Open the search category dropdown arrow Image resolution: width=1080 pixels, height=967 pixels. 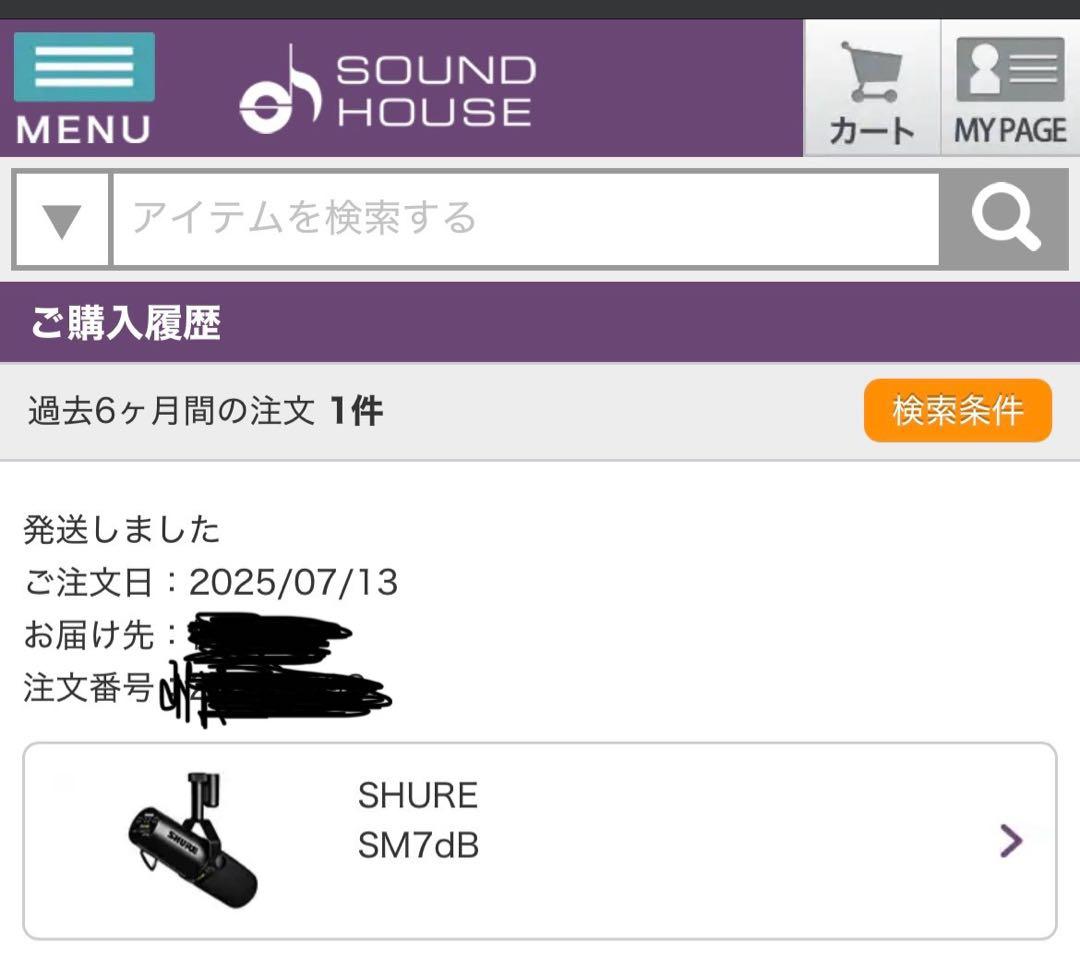[x=58, y=219]
